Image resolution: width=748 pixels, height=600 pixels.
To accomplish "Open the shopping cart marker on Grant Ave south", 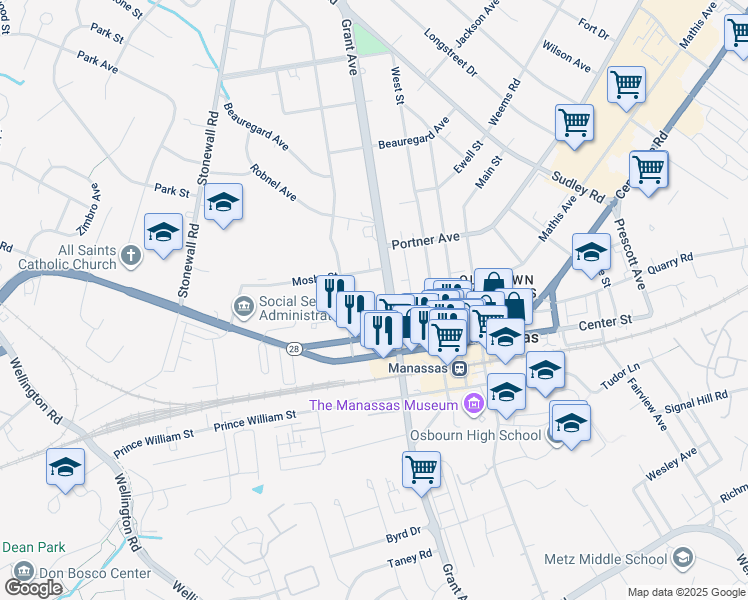I will [421, 473].
